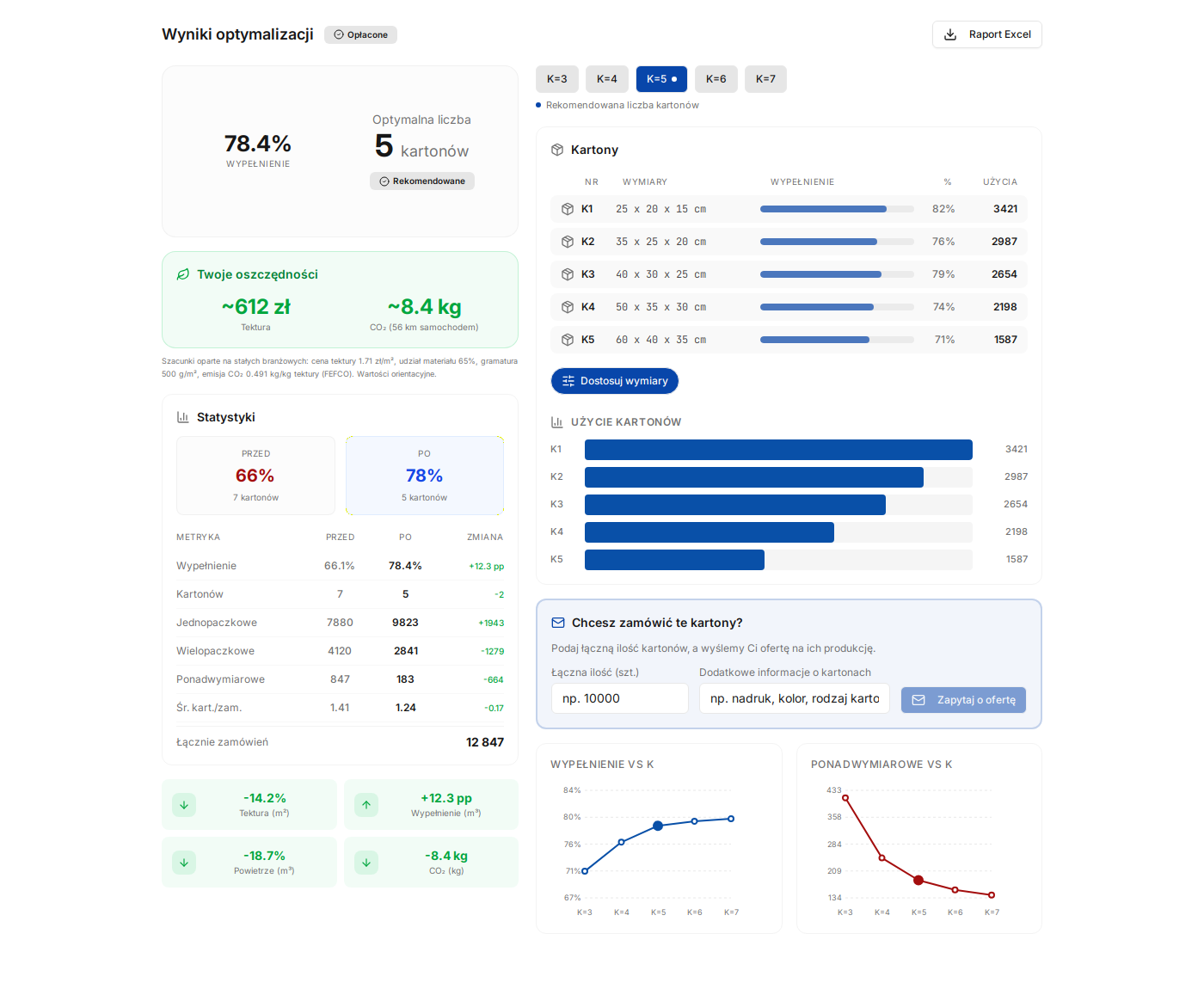Click the carton icon in row K3
1204x989 pixels.
[x=568, y=274]
